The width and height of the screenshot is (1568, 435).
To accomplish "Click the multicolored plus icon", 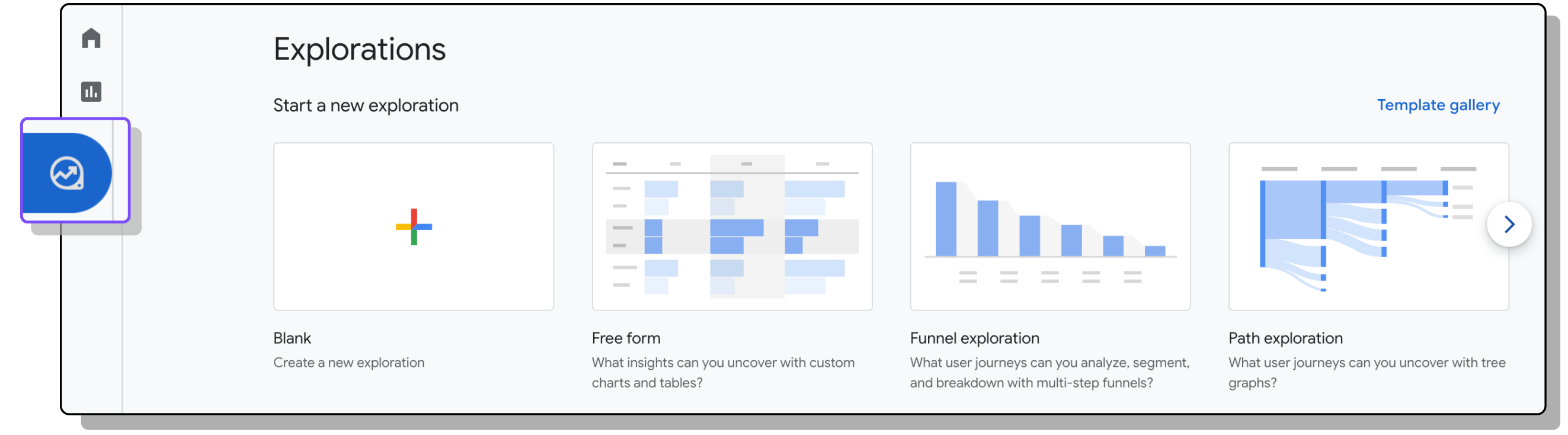I will click(x=414, y=227).
